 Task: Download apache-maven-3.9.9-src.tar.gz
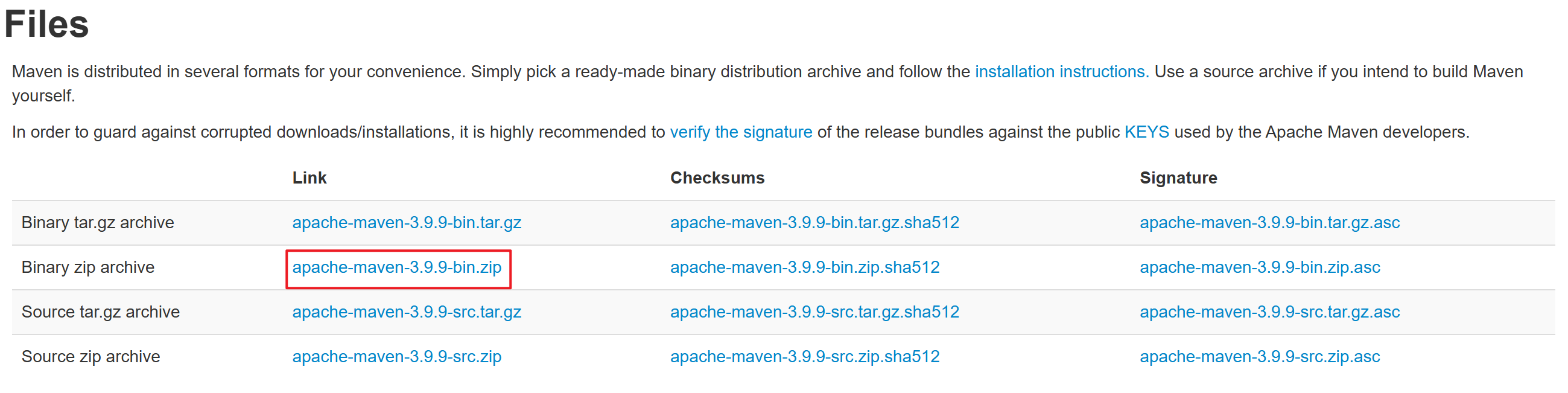pos(407,312)
